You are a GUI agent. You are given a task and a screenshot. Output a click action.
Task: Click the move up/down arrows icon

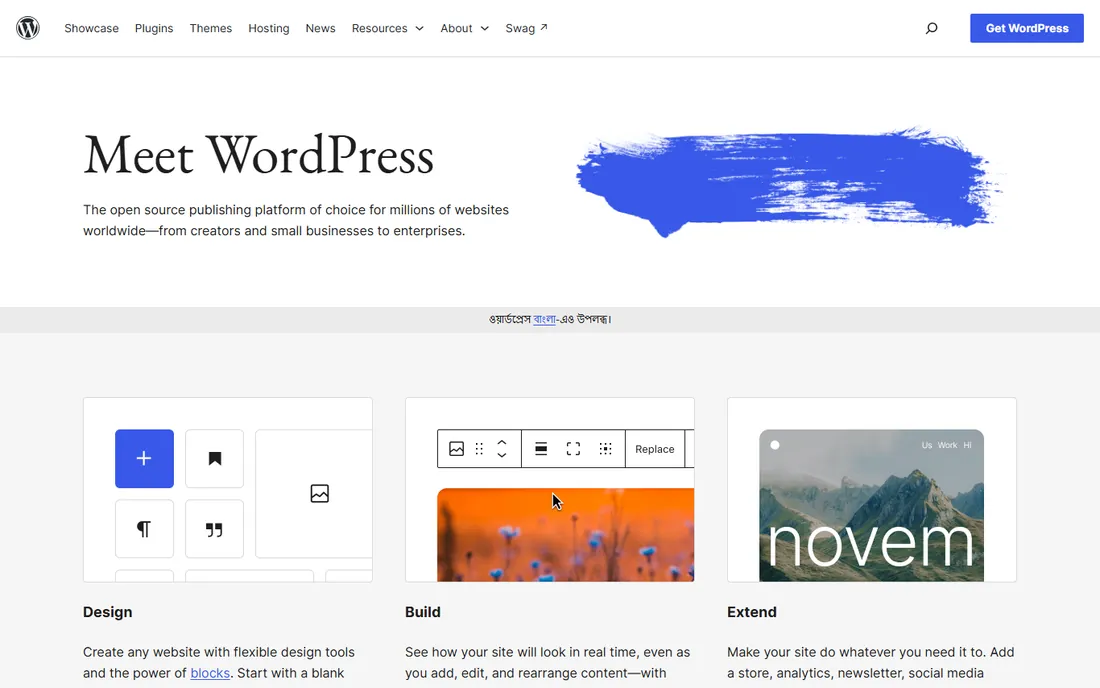tap(502, 449)
